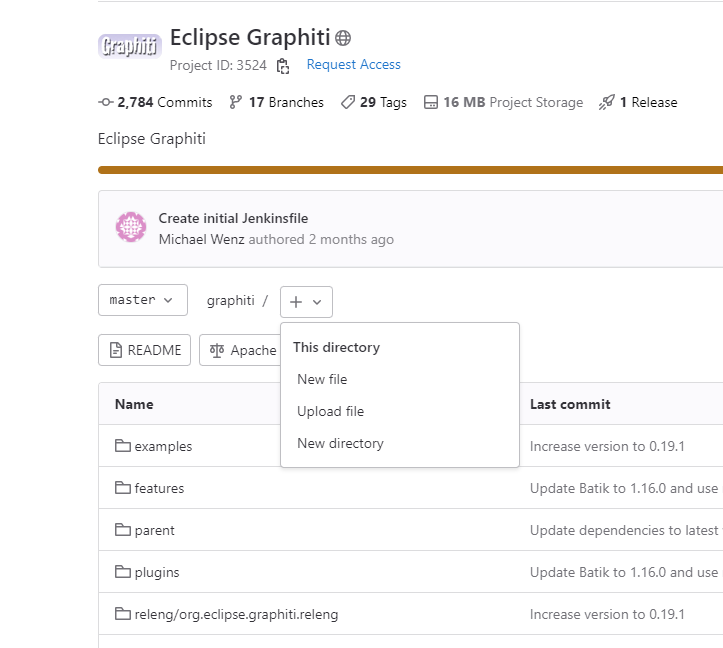
Task: Select New directory from menu
Action: 400,443
